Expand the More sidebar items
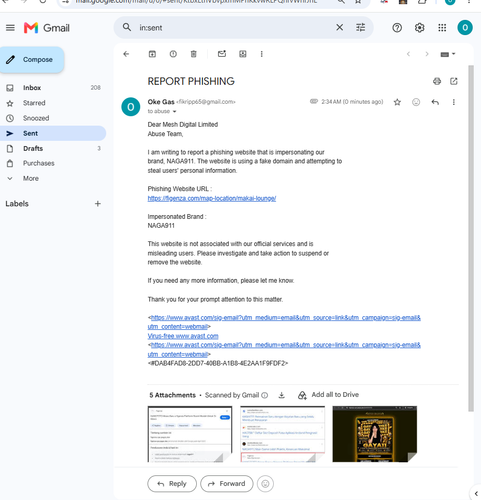The image size is (481, 500). click(x=53, y=178)
